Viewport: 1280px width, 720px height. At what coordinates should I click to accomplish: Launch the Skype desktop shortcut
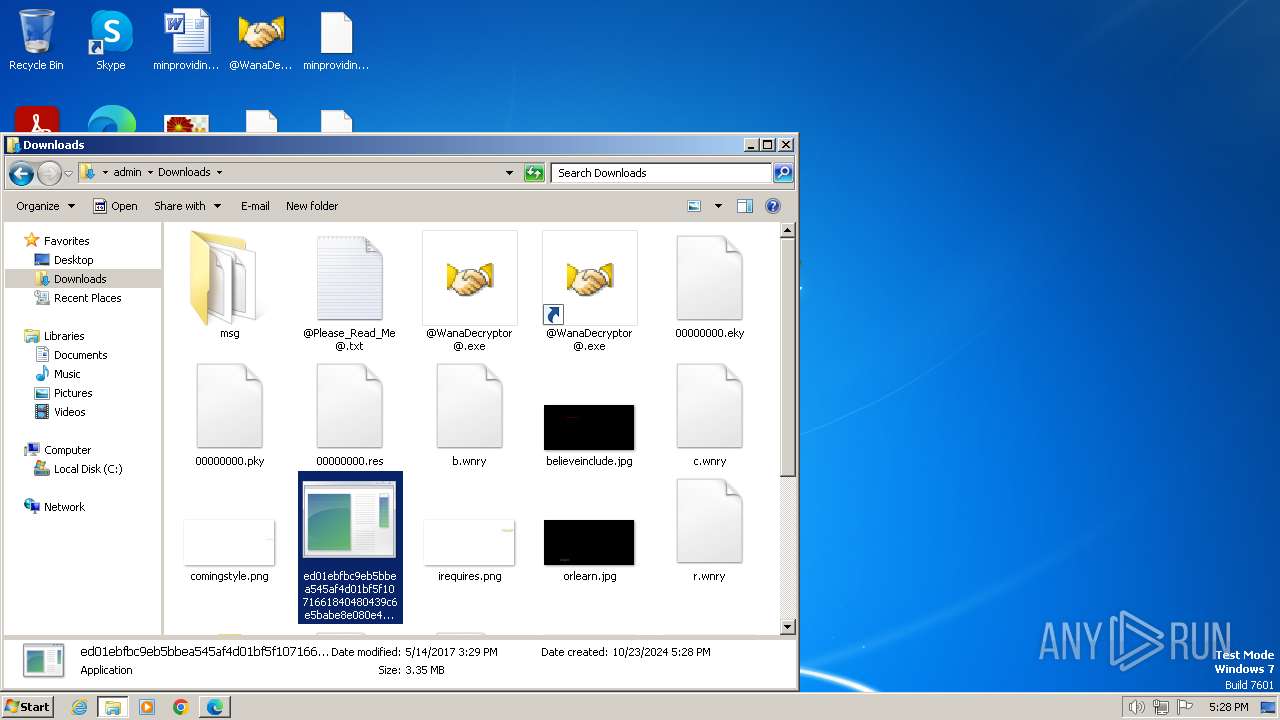[x=110, y=40]
